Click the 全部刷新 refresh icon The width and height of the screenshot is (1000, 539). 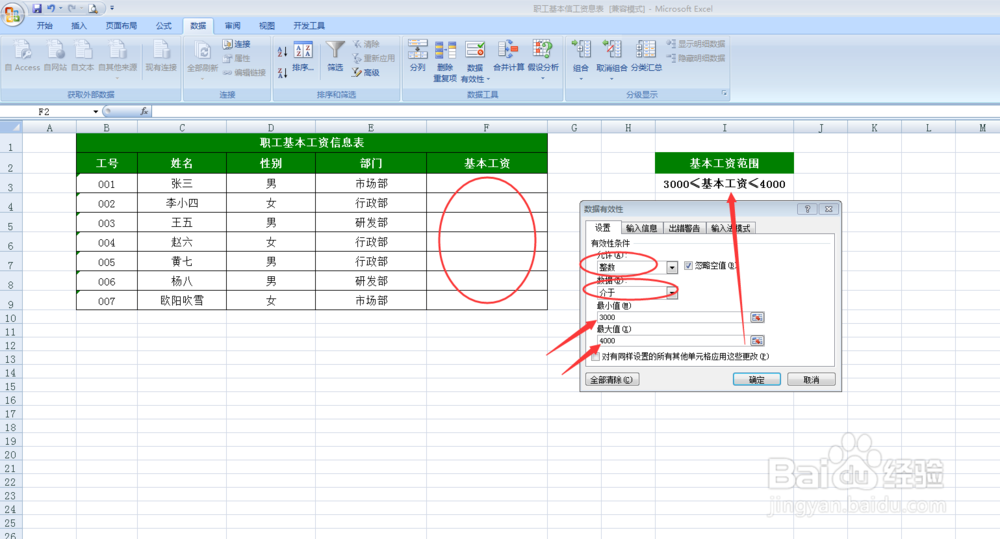click(x=202, y=51)
